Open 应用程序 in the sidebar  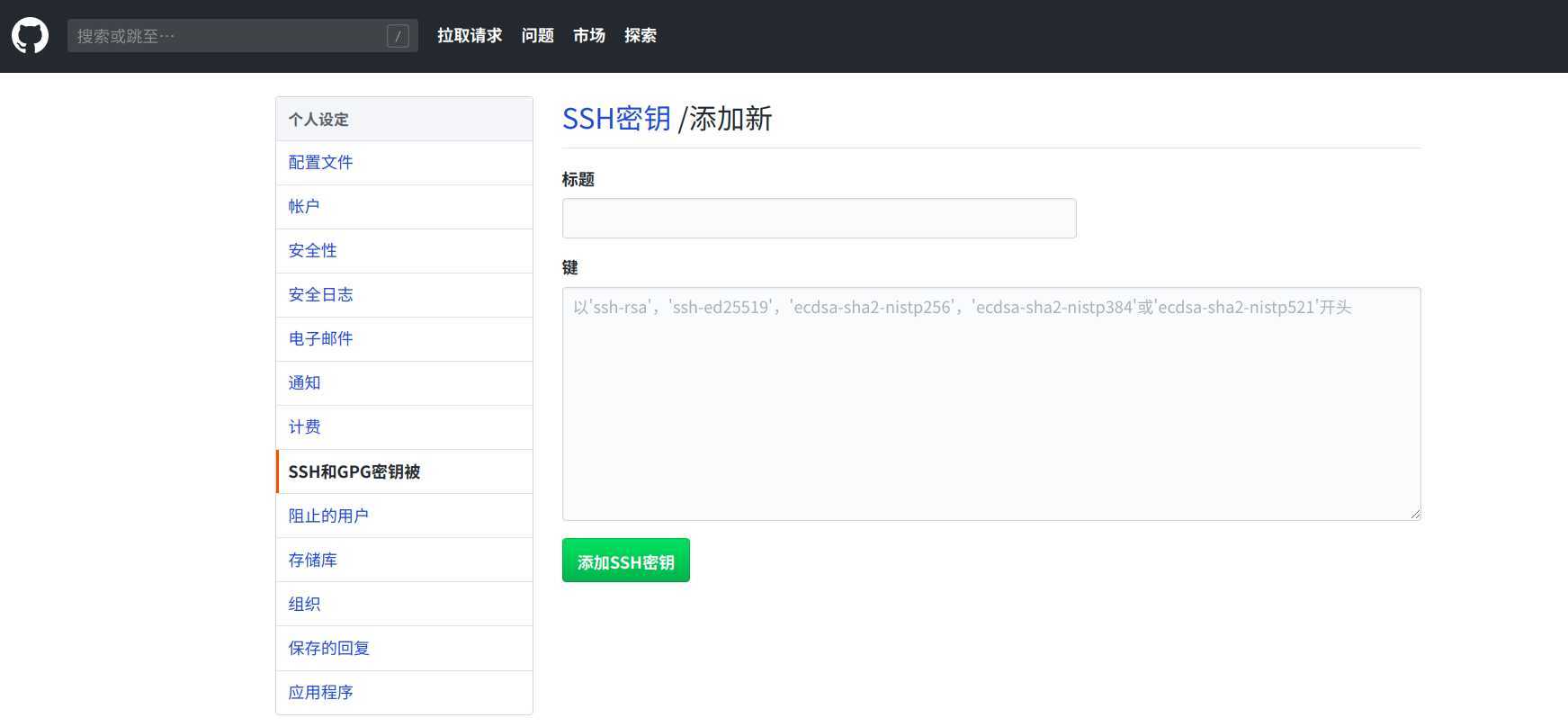(x=404, y=693)
